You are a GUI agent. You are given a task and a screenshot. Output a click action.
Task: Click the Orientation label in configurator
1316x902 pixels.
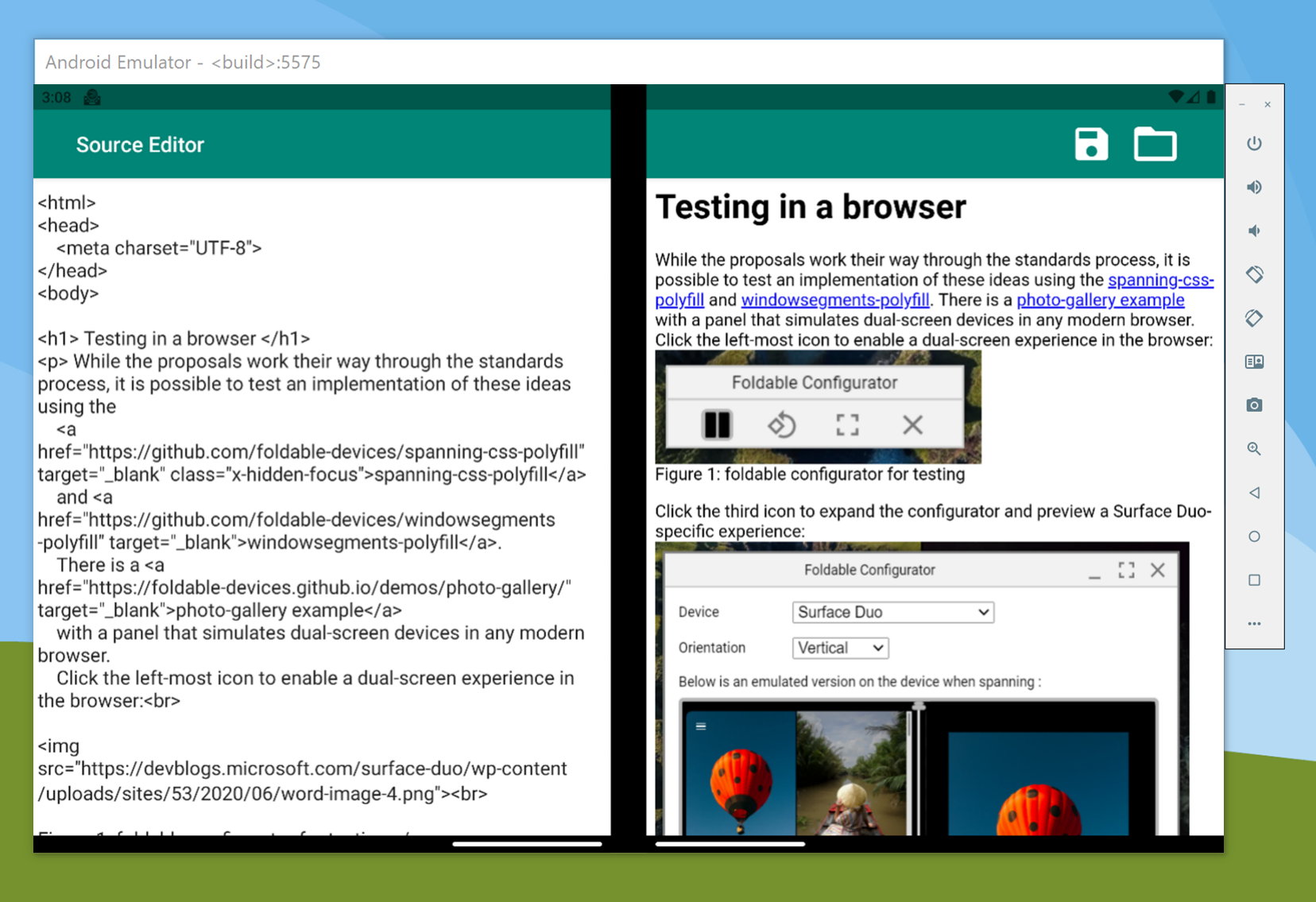click(x=712, y=648)
